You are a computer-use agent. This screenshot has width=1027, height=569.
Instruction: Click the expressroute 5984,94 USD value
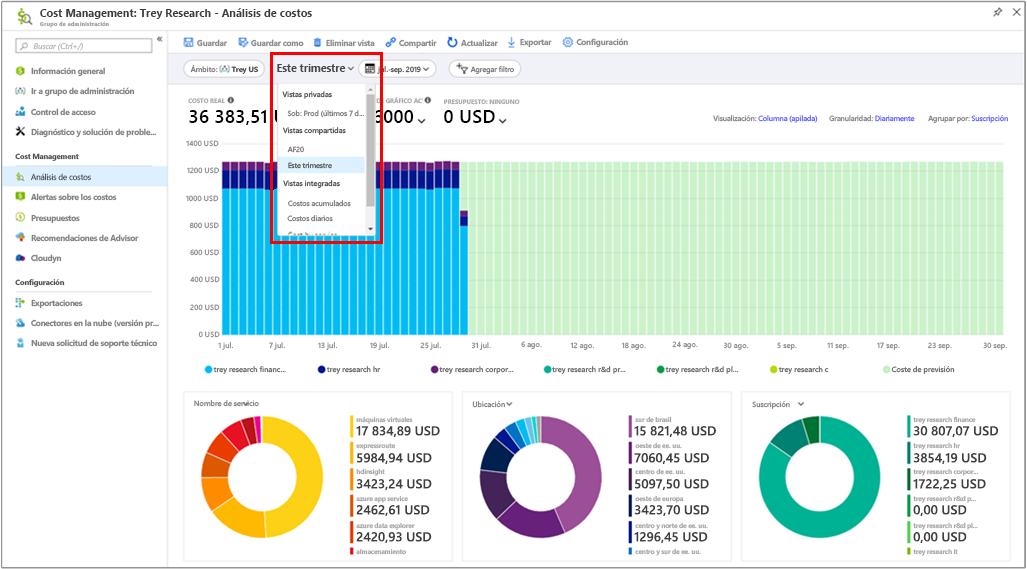point(394,458)
